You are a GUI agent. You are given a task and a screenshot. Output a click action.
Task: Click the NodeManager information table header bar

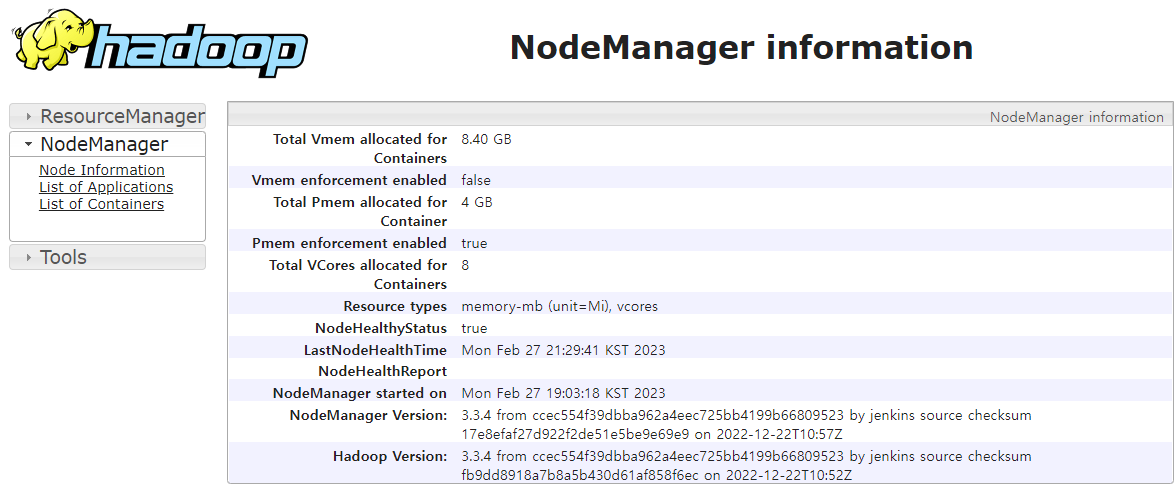click(x=701, y=115)
